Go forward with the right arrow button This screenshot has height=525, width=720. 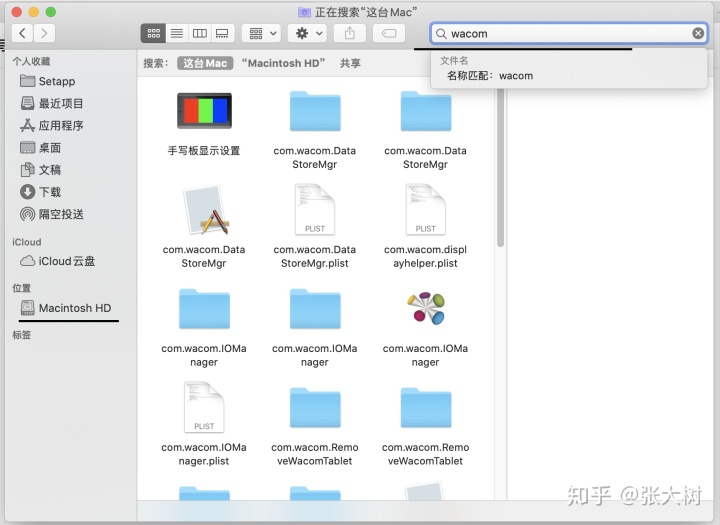44,33
